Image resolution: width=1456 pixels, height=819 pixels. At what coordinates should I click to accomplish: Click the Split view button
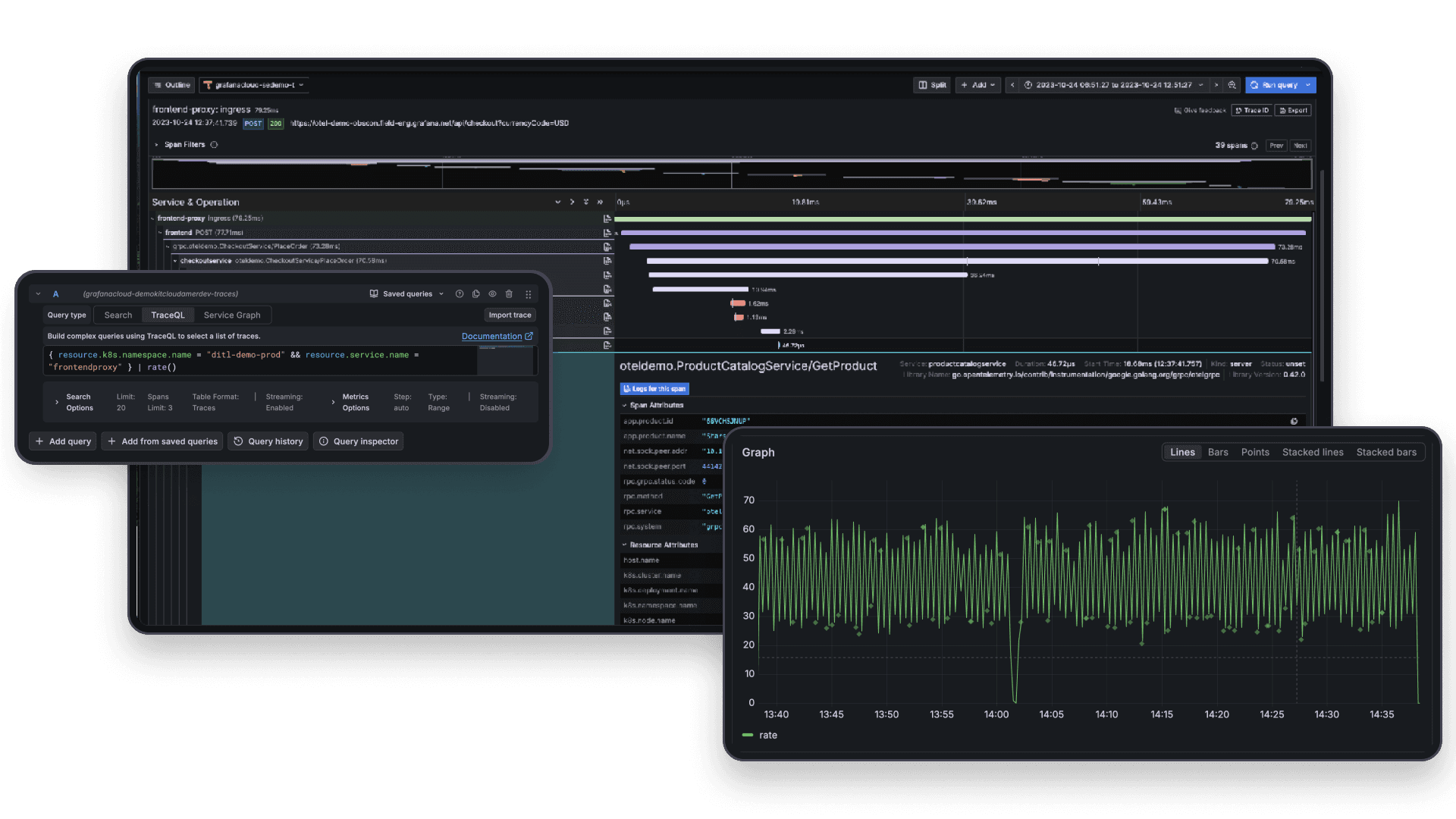[x=932, y=85]
